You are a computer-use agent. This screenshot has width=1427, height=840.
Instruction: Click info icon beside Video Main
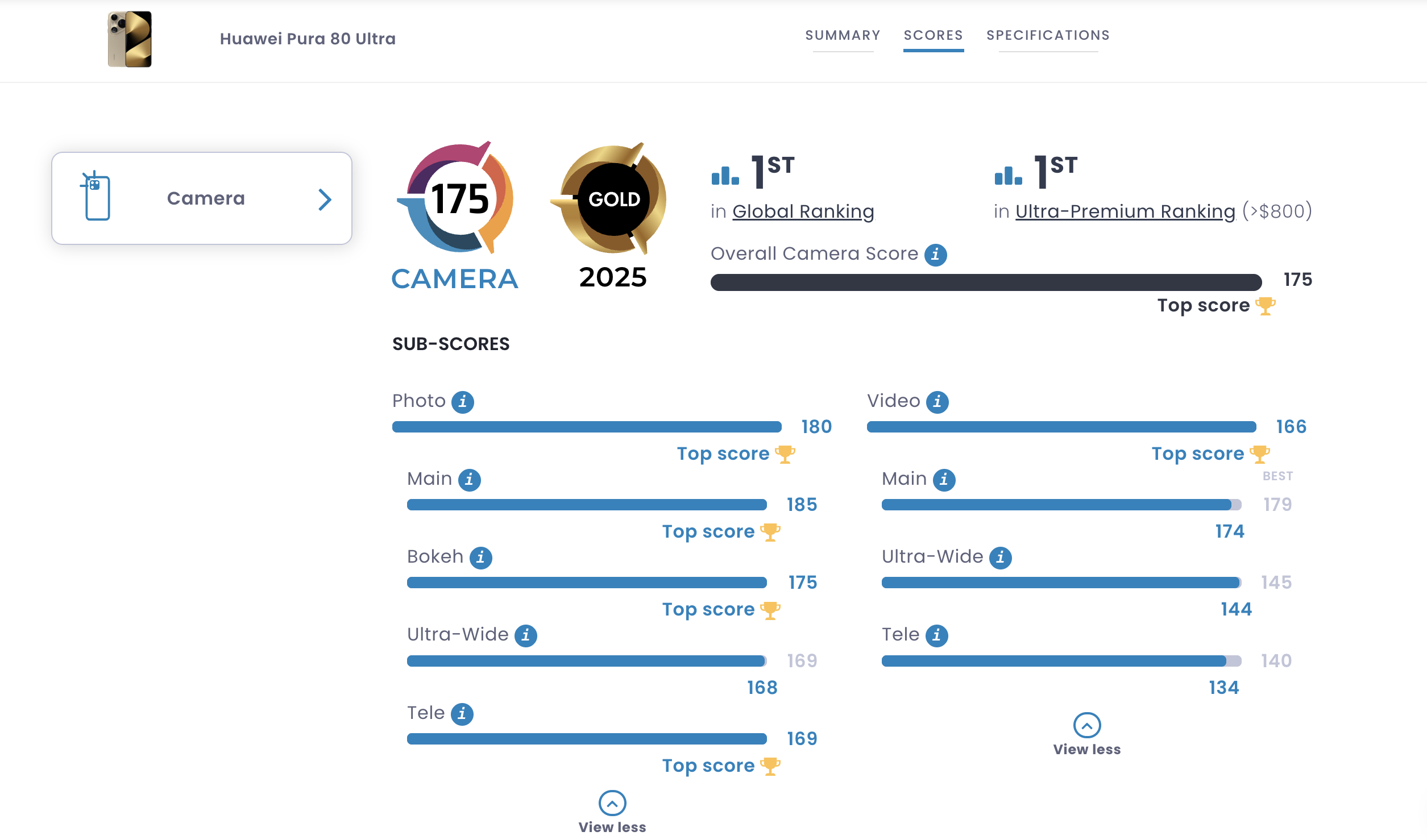944,480
